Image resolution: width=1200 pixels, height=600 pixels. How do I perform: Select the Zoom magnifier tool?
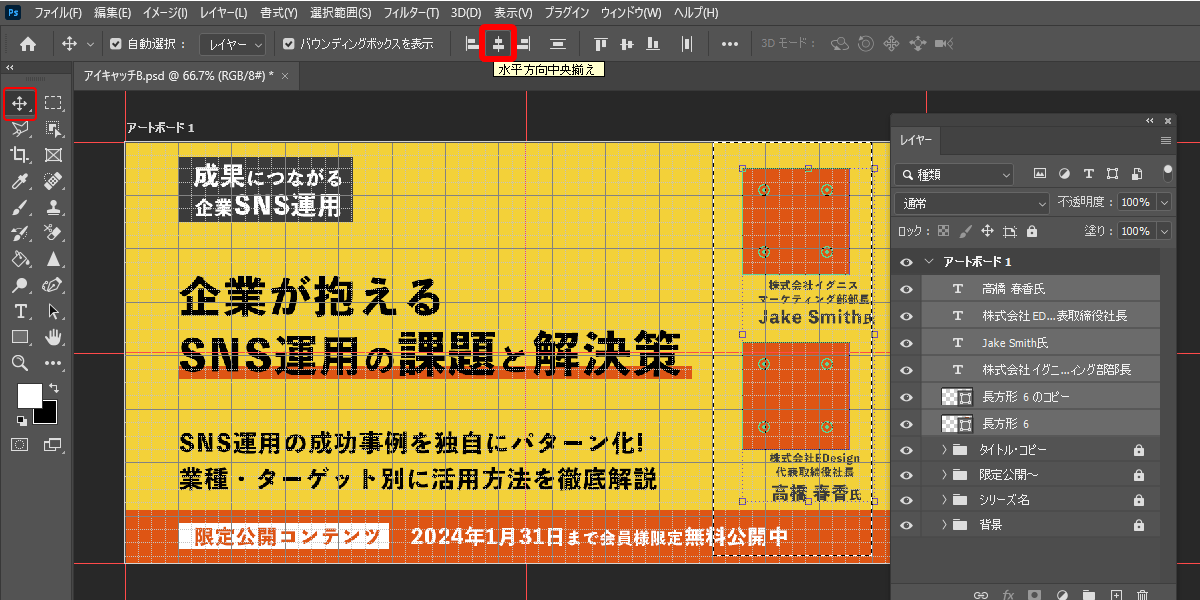click(20, 363)
